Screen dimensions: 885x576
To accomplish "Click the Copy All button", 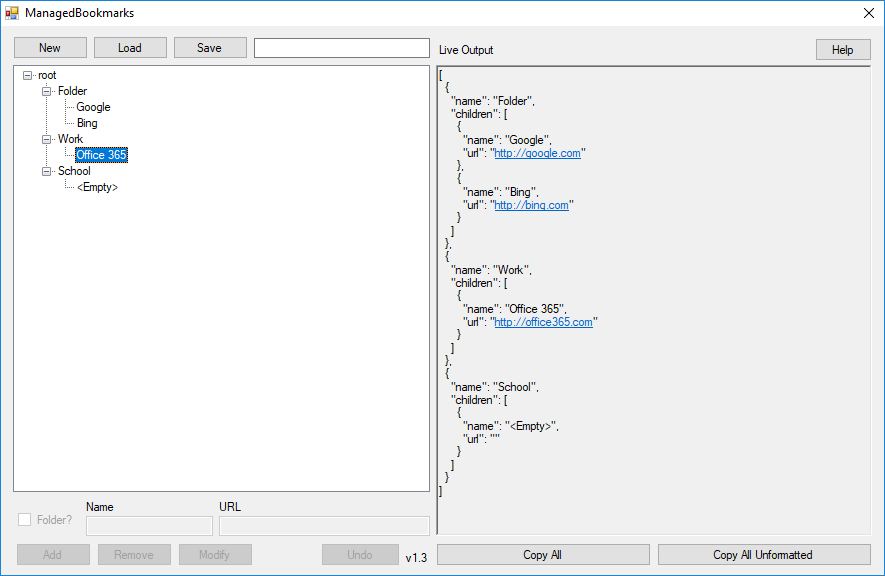I will coord(543,554).
